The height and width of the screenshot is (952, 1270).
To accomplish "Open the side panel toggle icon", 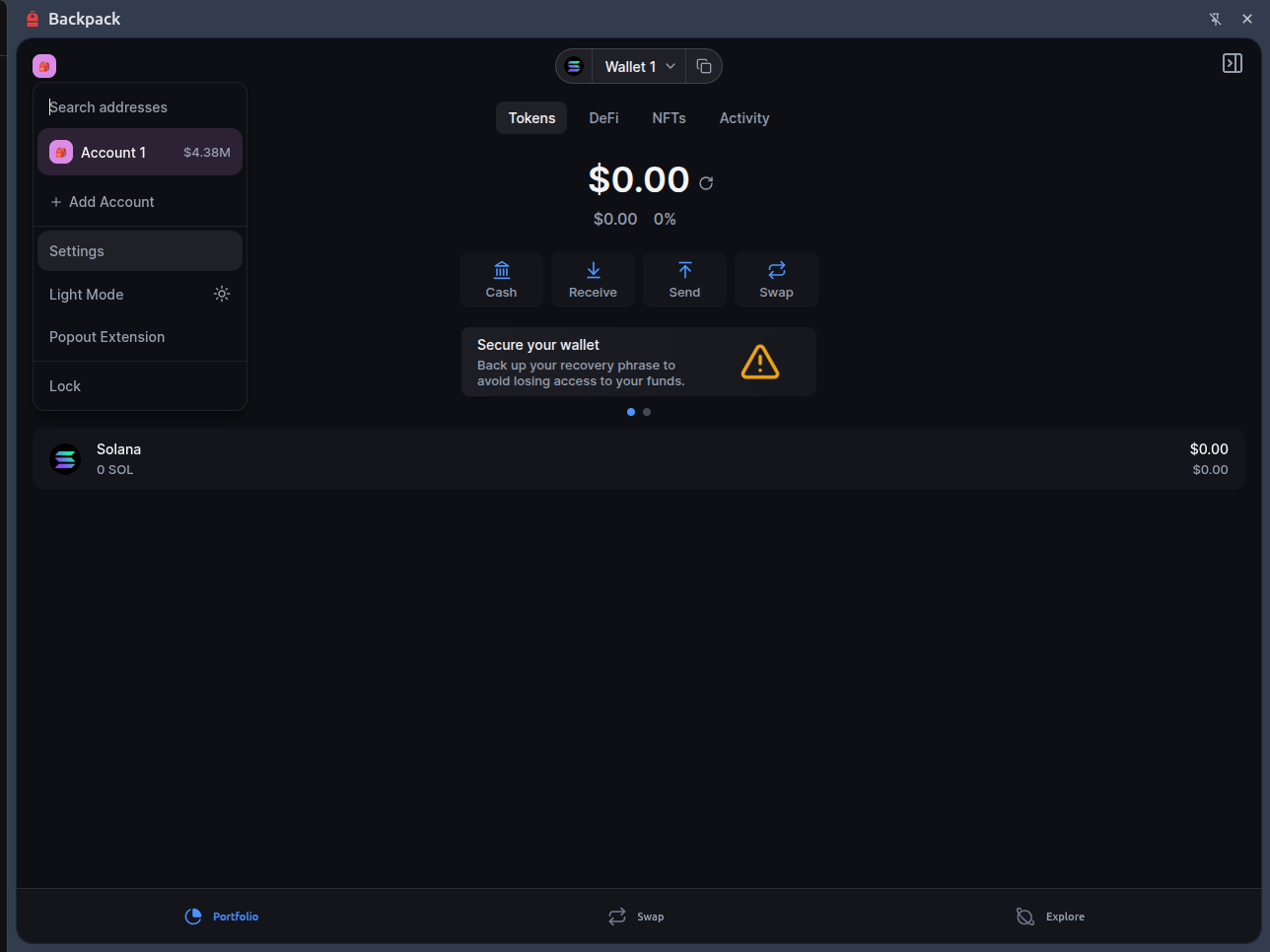I will (x=1233, y=63).
